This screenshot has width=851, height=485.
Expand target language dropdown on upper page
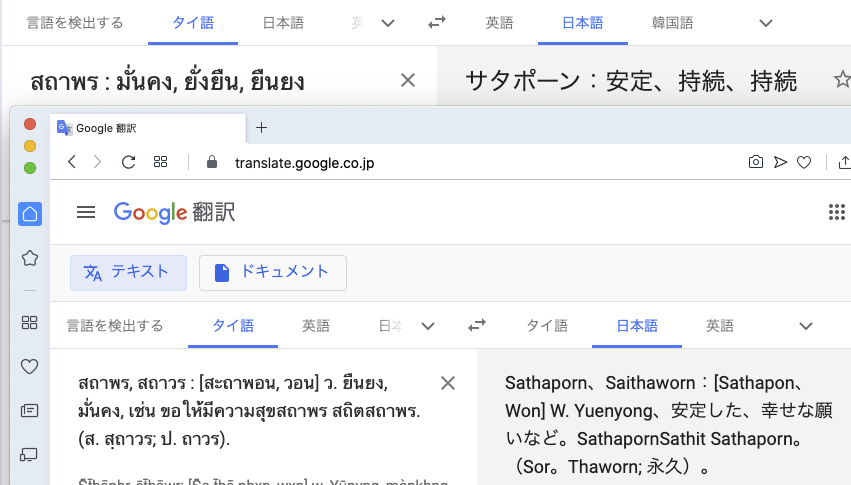click(766, 22)
